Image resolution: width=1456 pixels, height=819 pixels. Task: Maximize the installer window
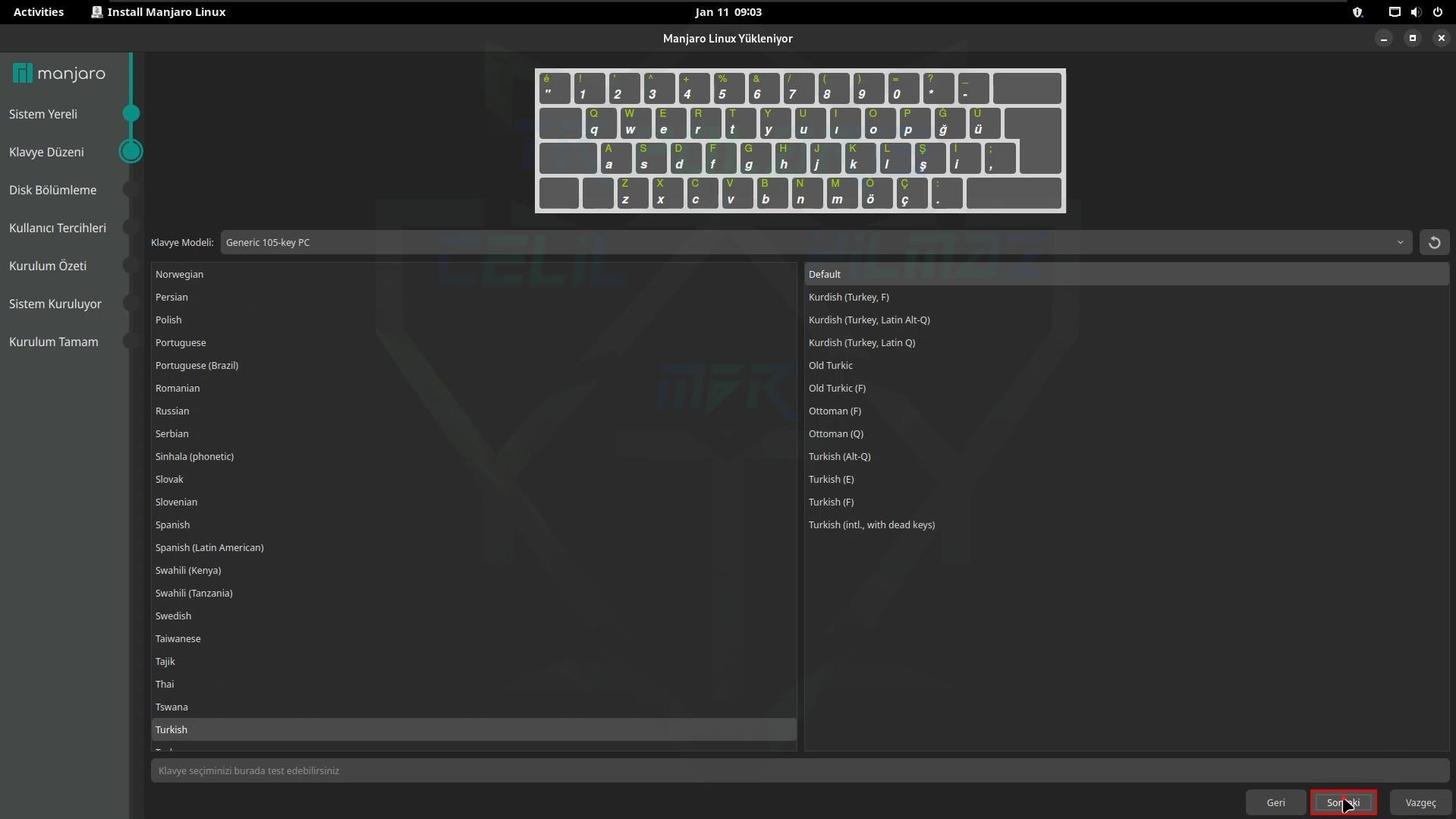(x=1412, y=38)
